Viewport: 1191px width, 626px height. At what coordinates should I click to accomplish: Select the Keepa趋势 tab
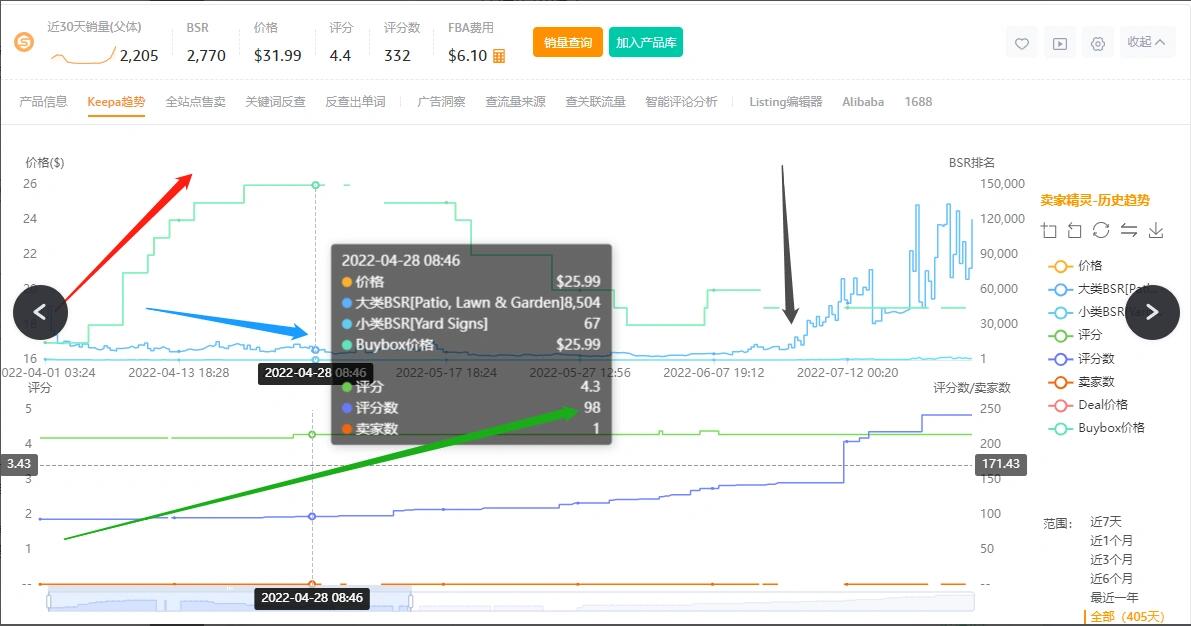116,102
